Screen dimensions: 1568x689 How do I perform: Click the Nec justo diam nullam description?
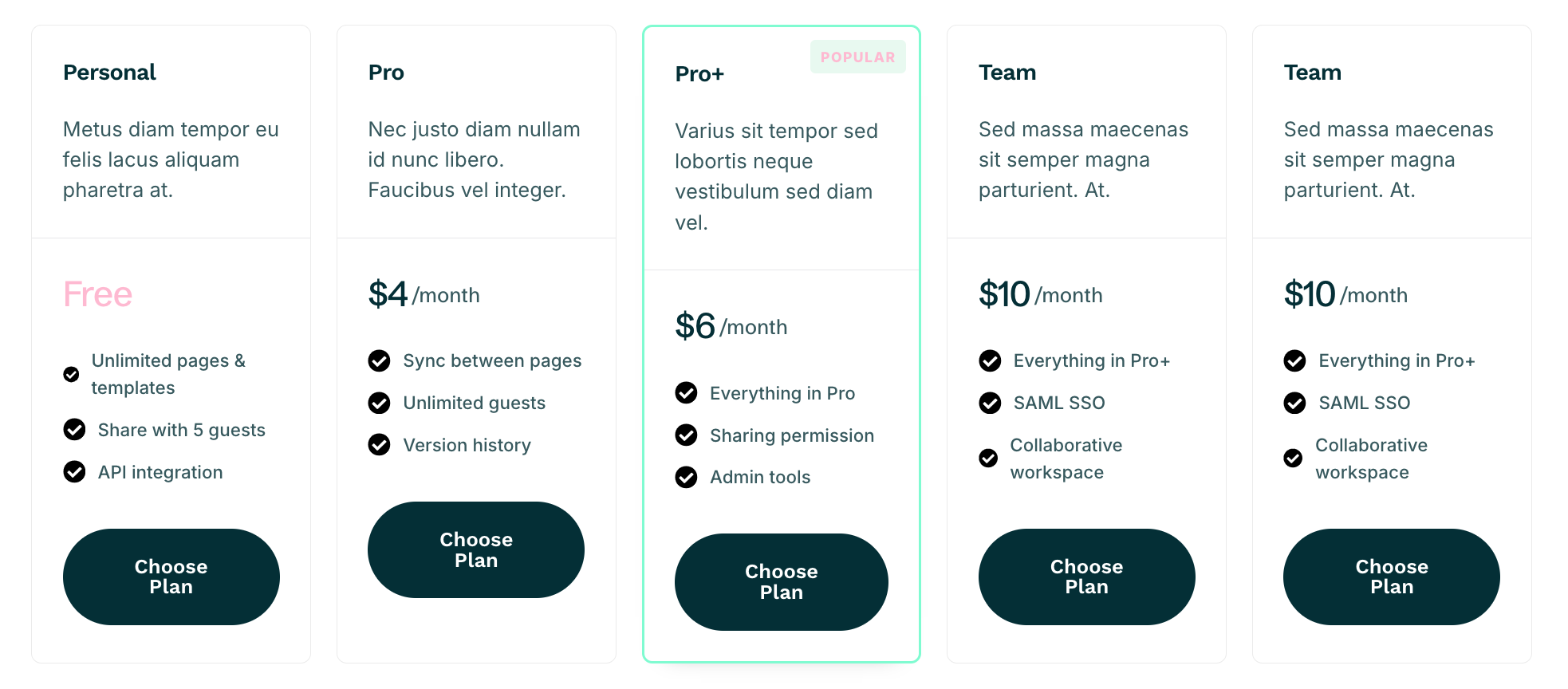point(474,159)
